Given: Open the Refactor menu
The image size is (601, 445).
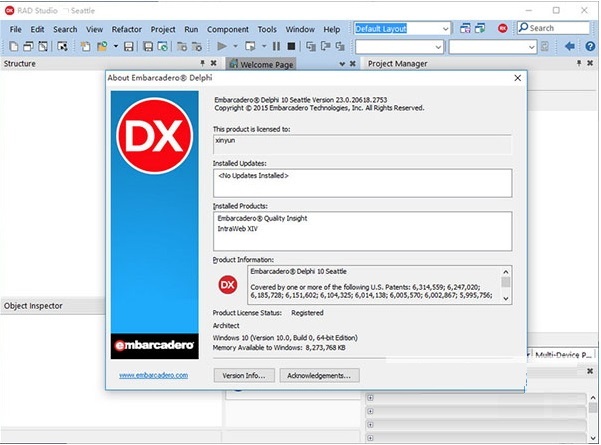Looking at the screenshot, I should click(x=126, y=29).
